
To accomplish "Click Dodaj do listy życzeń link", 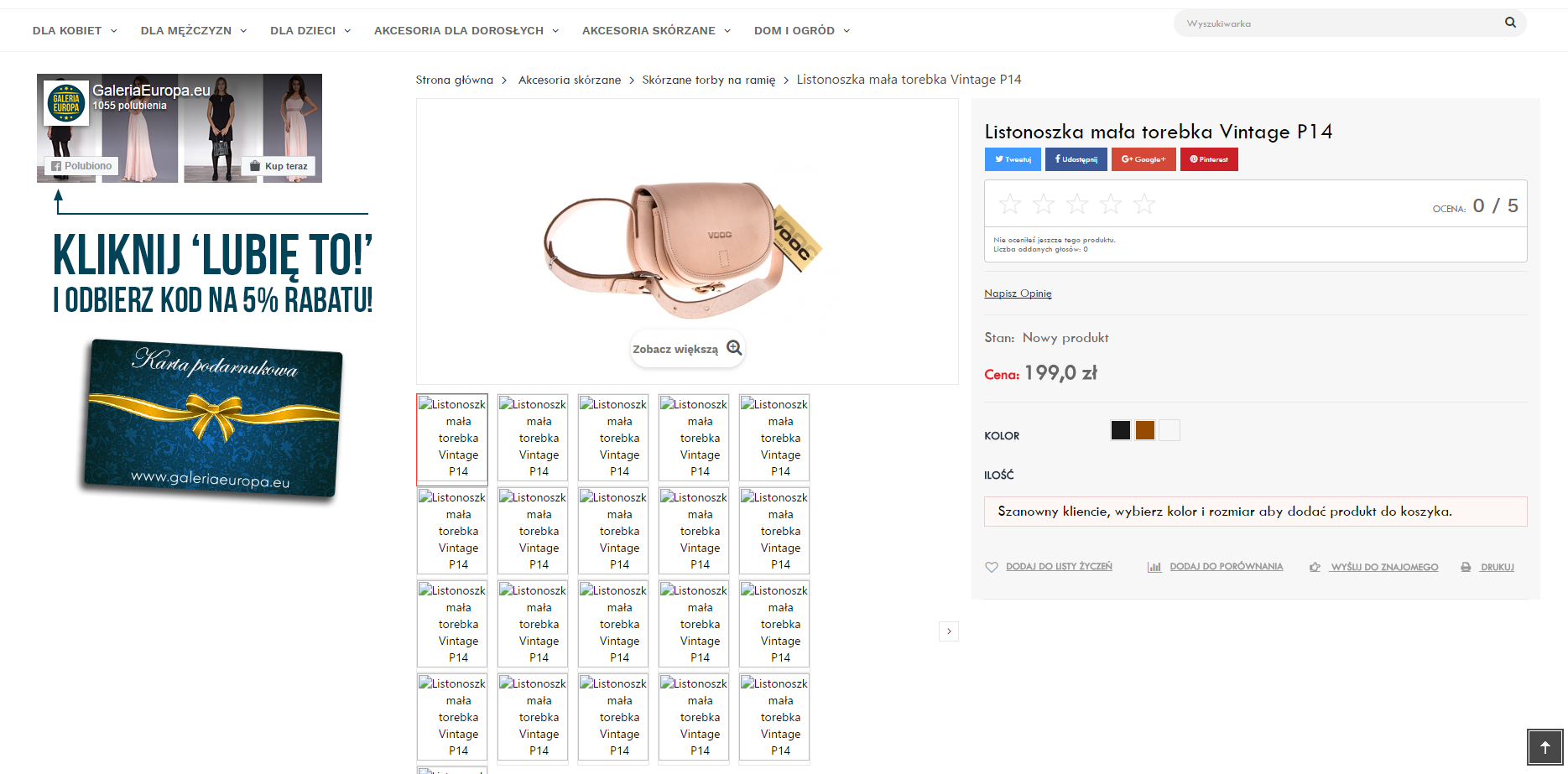I will pyautogui.click(x=1059, y=567).
